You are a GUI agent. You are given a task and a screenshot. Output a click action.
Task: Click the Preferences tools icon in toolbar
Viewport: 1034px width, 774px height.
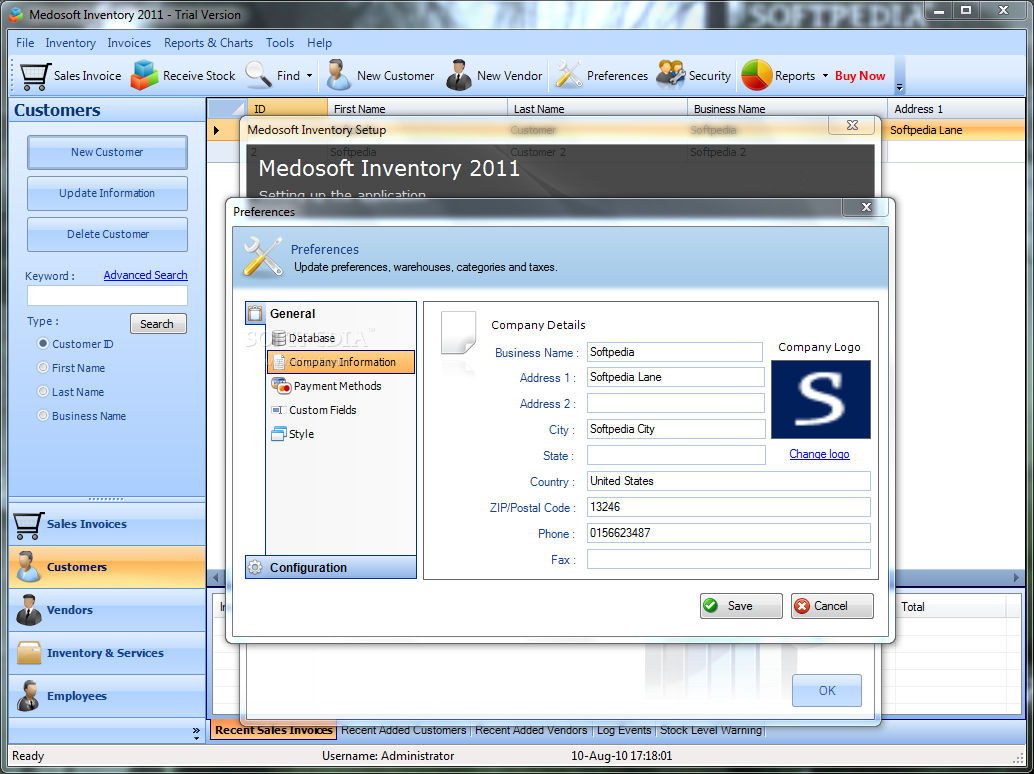point(568,75)
